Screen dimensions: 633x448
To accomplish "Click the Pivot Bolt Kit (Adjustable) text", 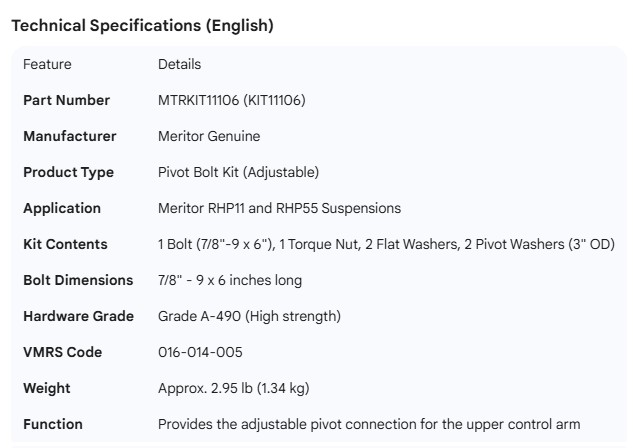I will click(239, 172).
